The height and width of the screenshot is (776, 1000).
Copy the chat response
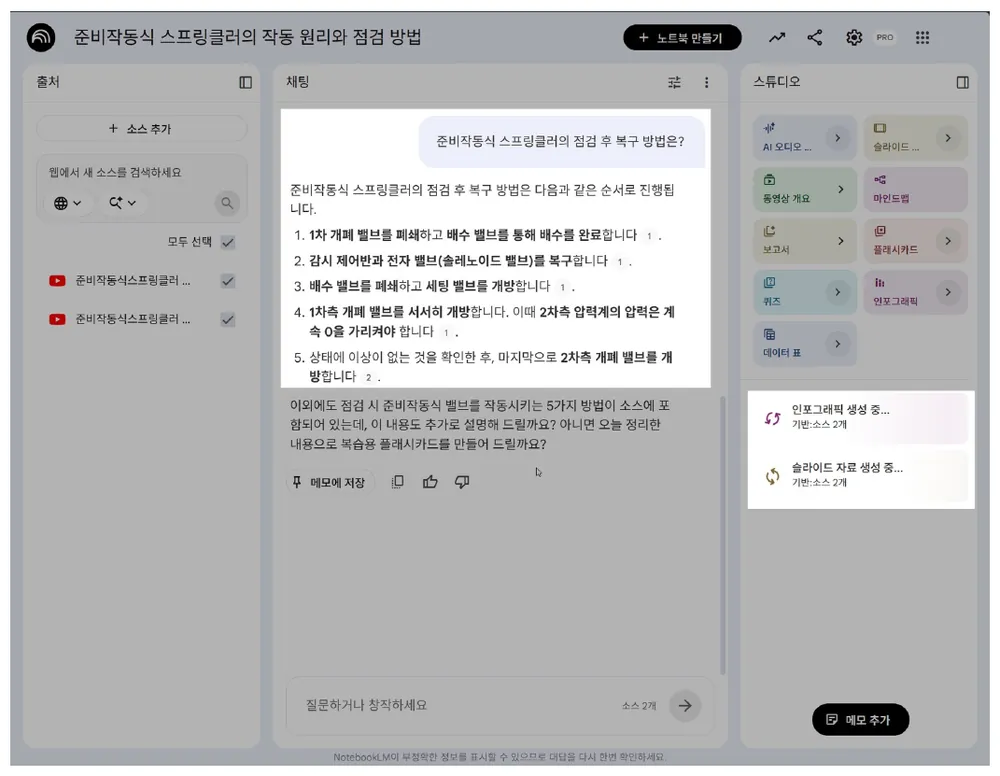click(397, 481)
